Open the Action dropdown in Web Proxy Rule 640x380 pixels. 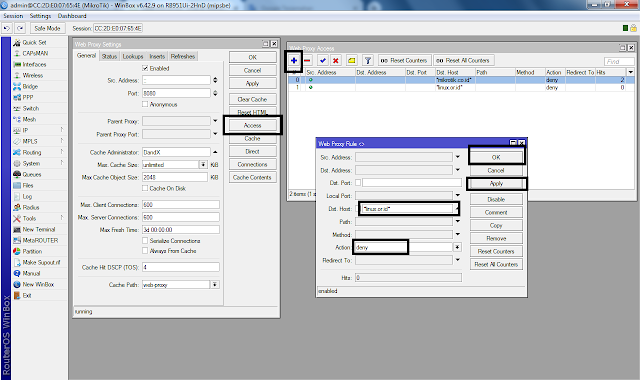[457, 247]
